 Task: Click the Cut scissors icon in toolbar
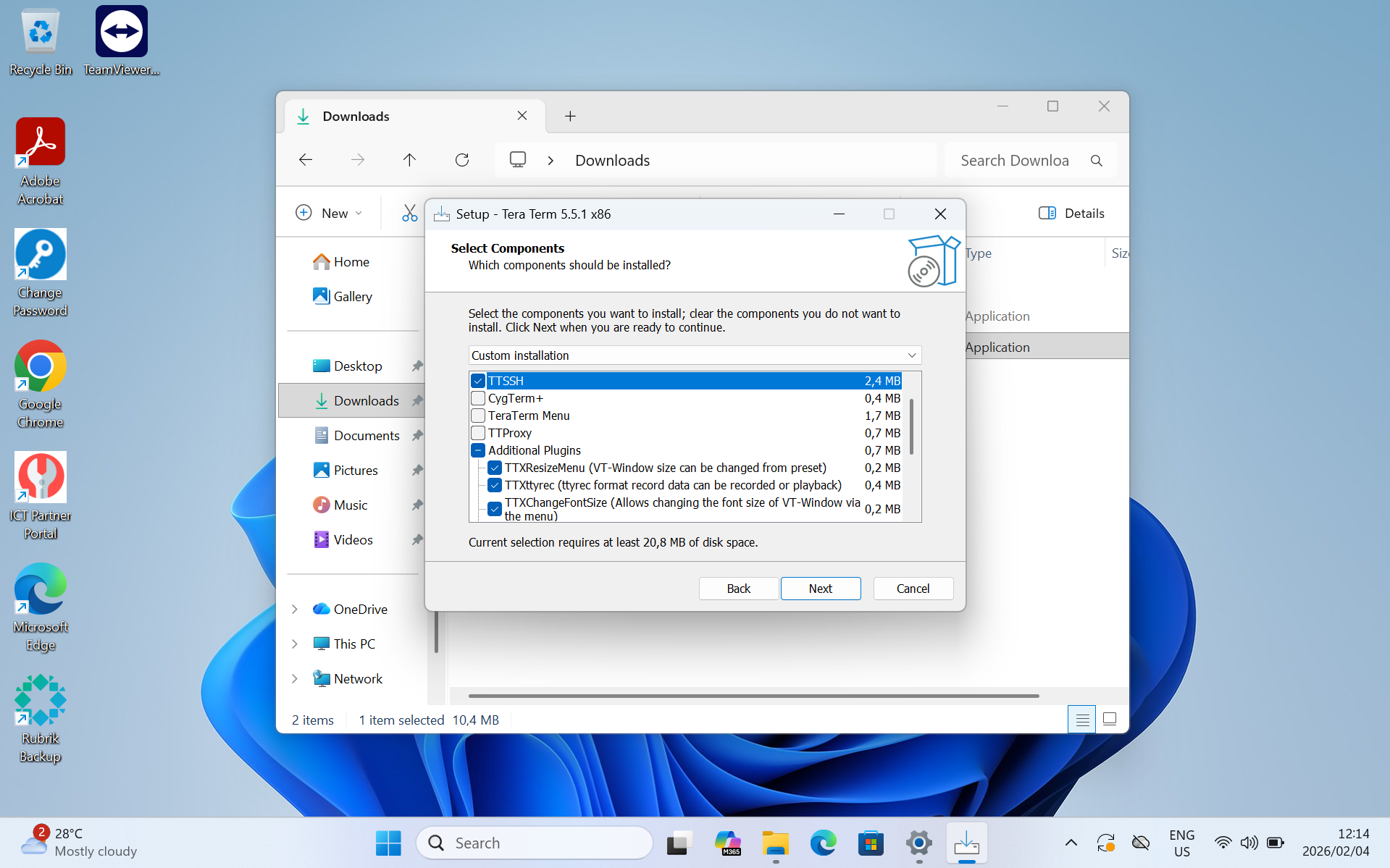tap(409, 213)
